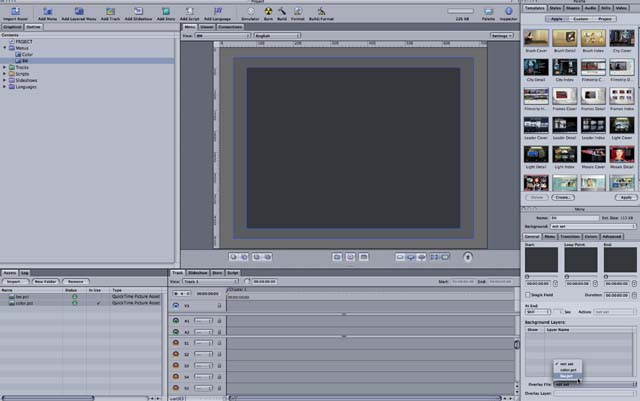Enable the Single Field checkbox
640x401 pixels.
pos(528,295)
